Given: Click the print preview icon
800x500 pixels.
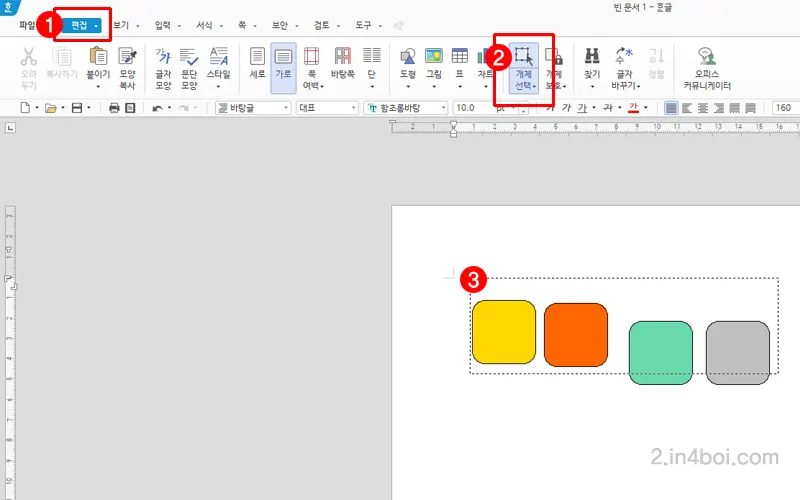Looking at the screenshot, I should click(x=131, y=108).
